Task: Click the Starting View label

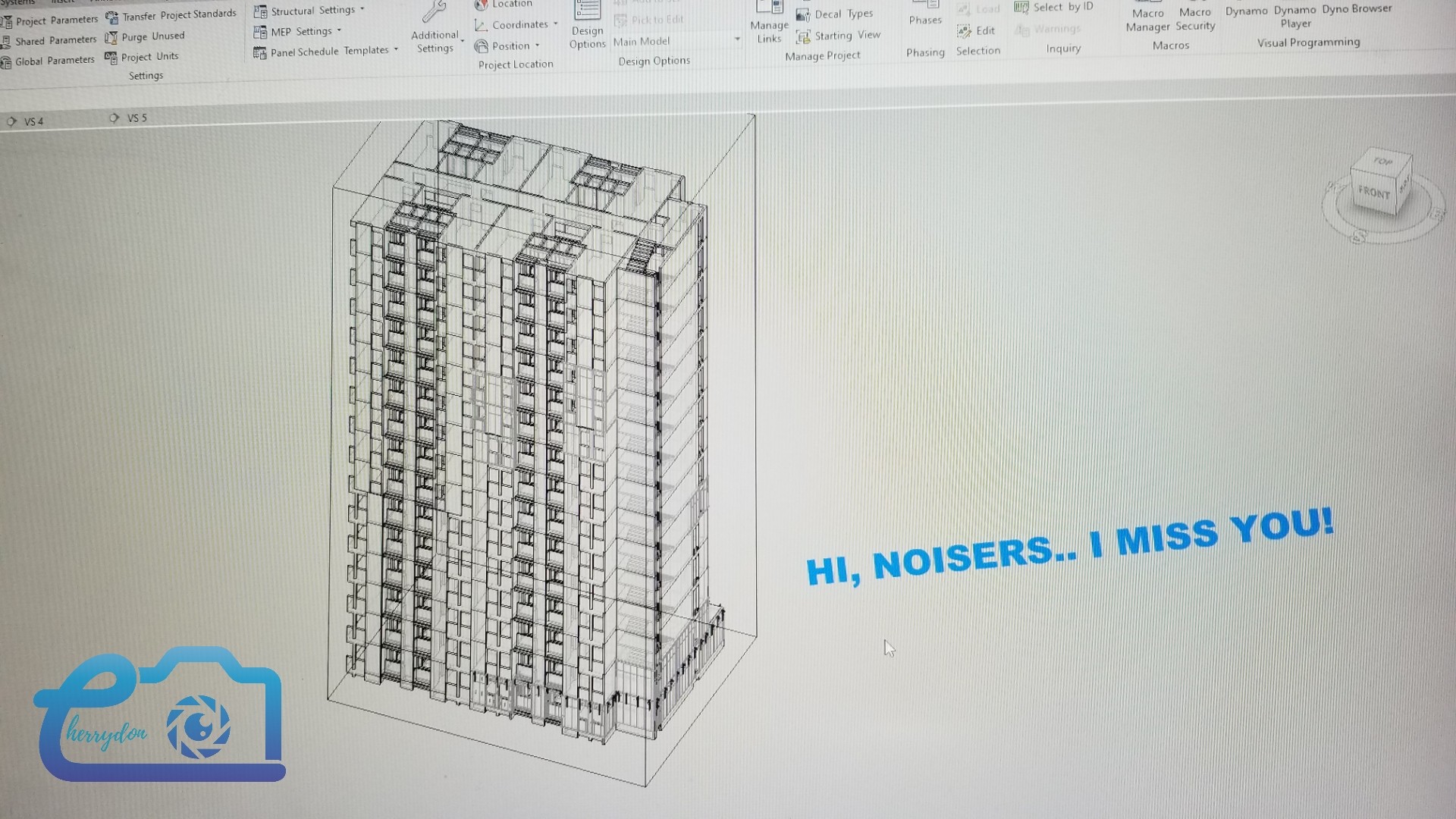Action: (x=847, y=36)
